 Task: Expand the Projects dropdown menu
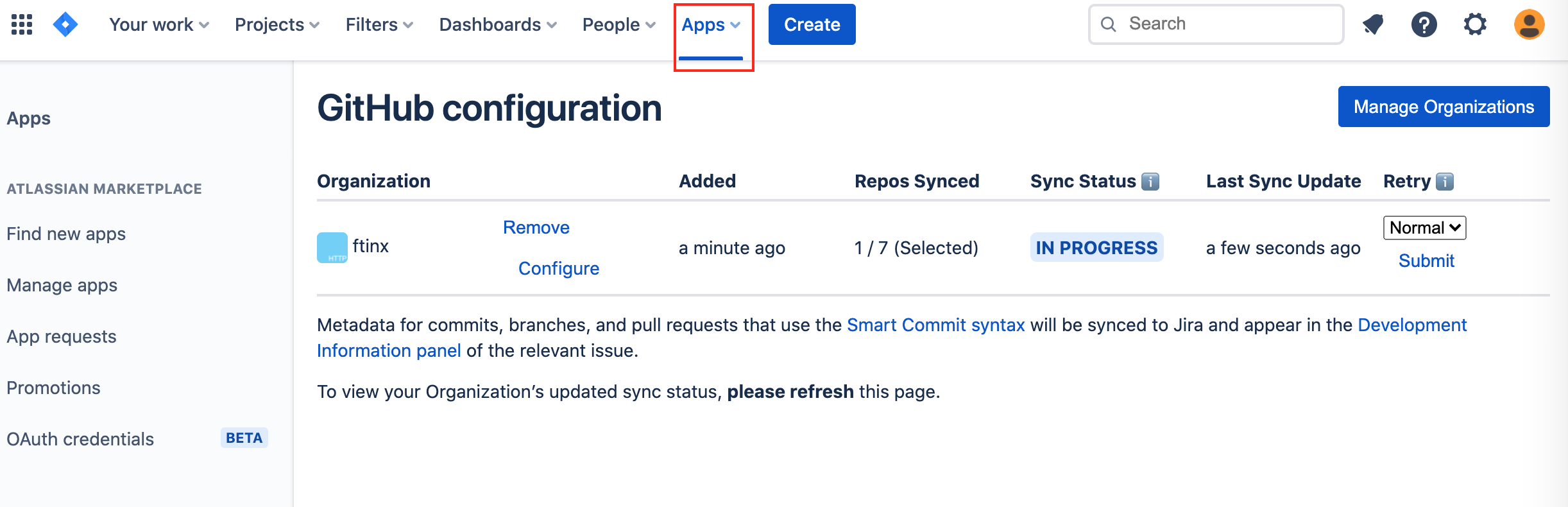coord(277,24)
